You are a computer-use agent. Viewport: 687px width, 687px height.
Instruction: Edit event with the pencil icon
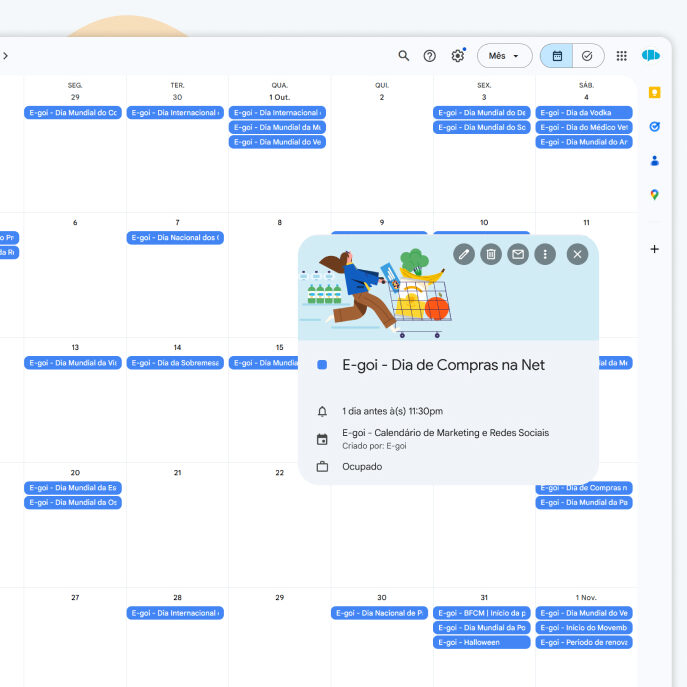(464, 254)
